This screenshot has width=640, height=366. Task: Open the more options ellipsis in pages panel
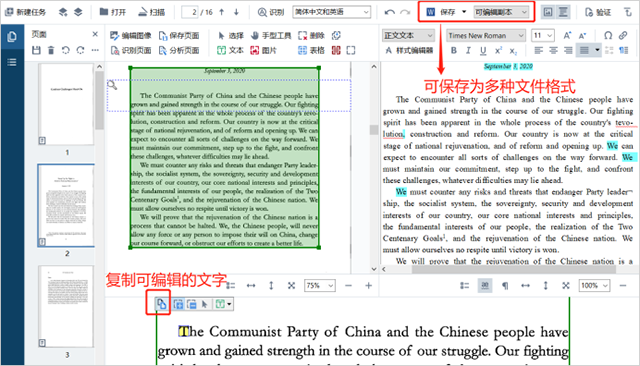click(x=95, y=50)
